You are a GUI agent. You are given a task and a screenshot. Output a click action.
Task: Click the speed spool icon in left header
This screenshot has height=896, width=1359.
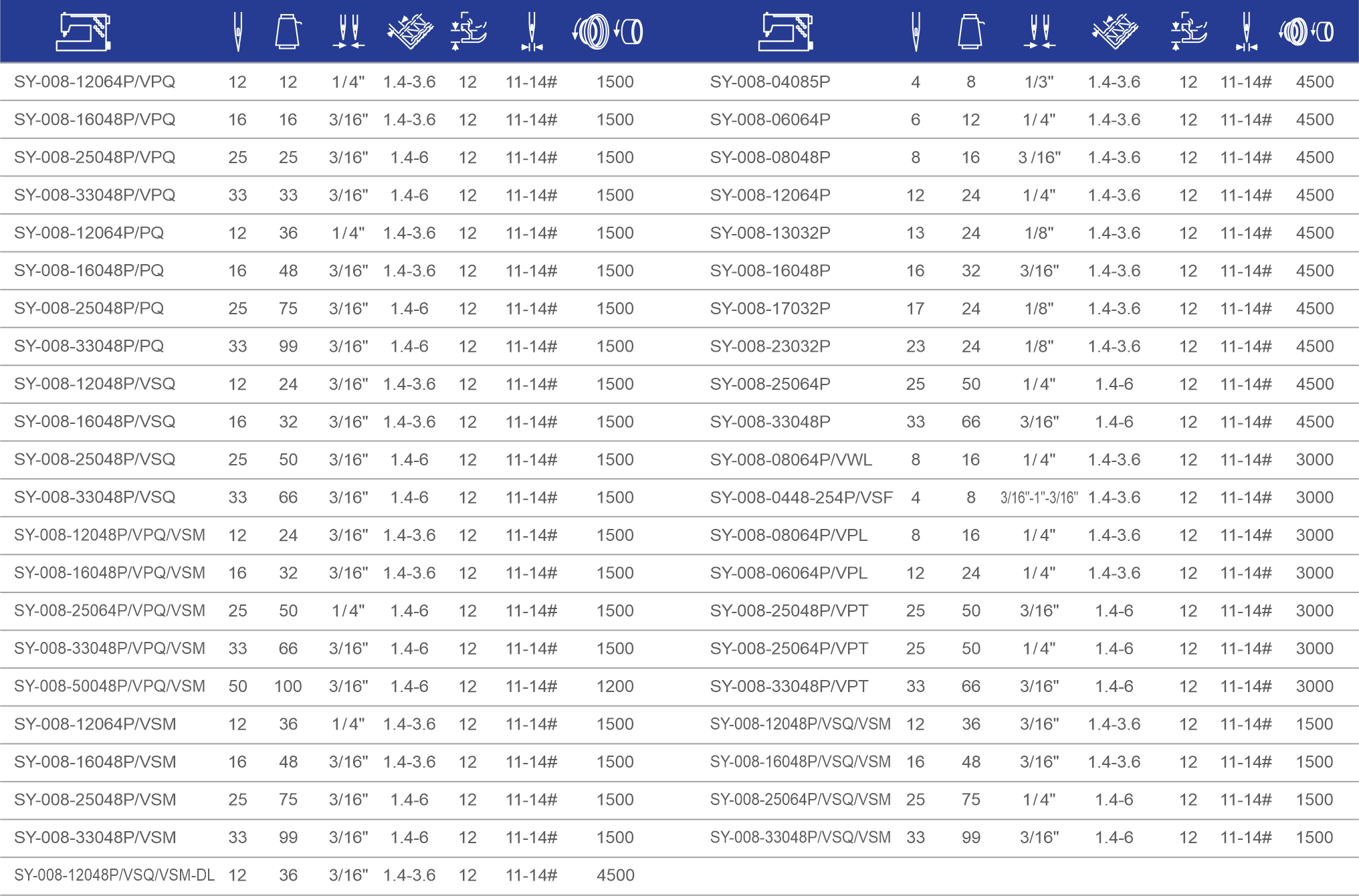tap(607, 31)
